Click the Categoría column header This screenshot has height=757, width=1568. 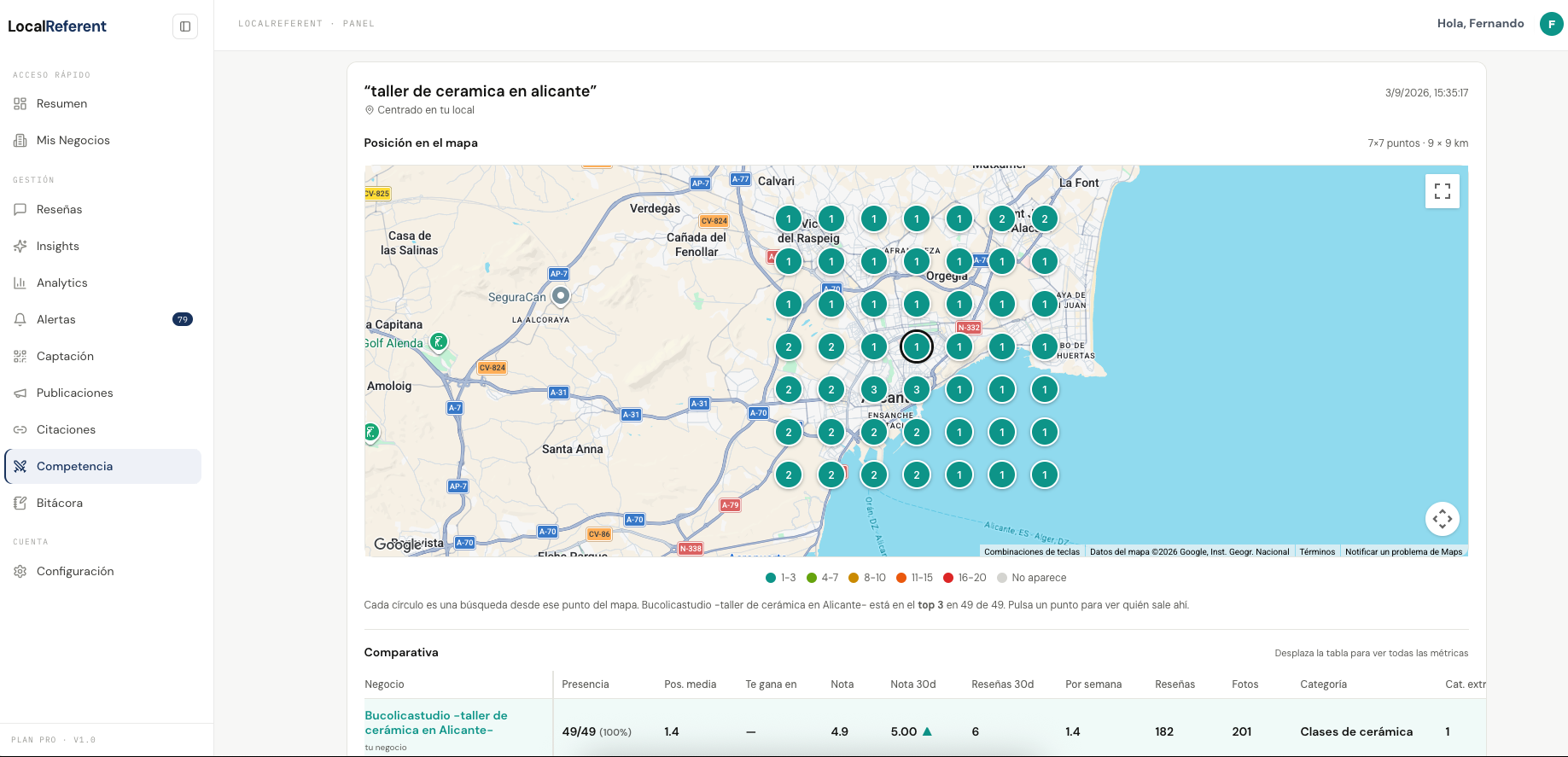pos(1324,684)
